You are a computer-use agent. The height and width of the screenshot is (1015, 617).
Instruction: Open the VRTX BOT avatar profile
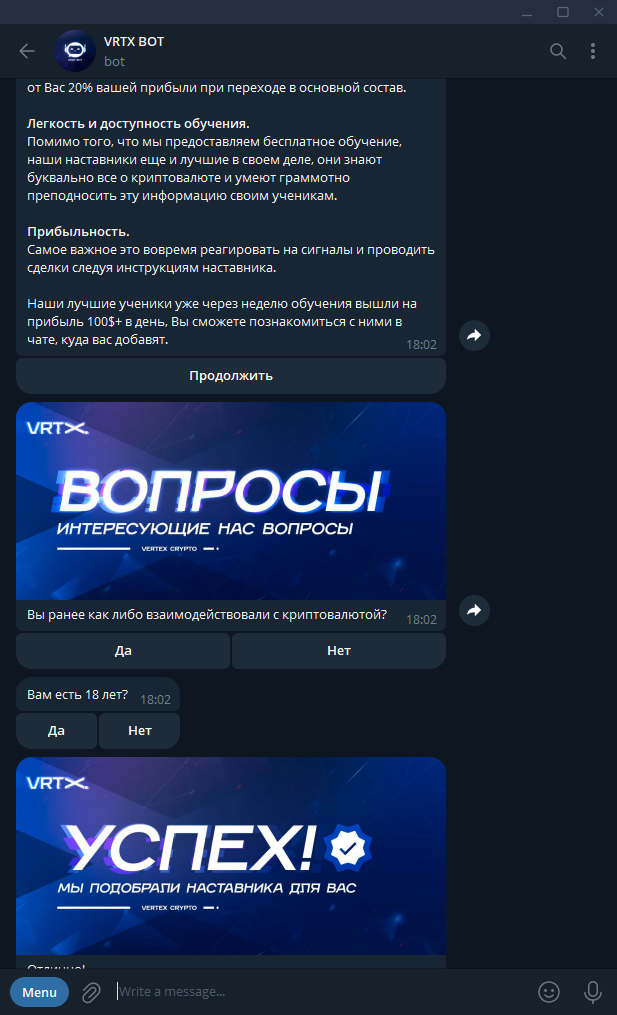[75, 51]
